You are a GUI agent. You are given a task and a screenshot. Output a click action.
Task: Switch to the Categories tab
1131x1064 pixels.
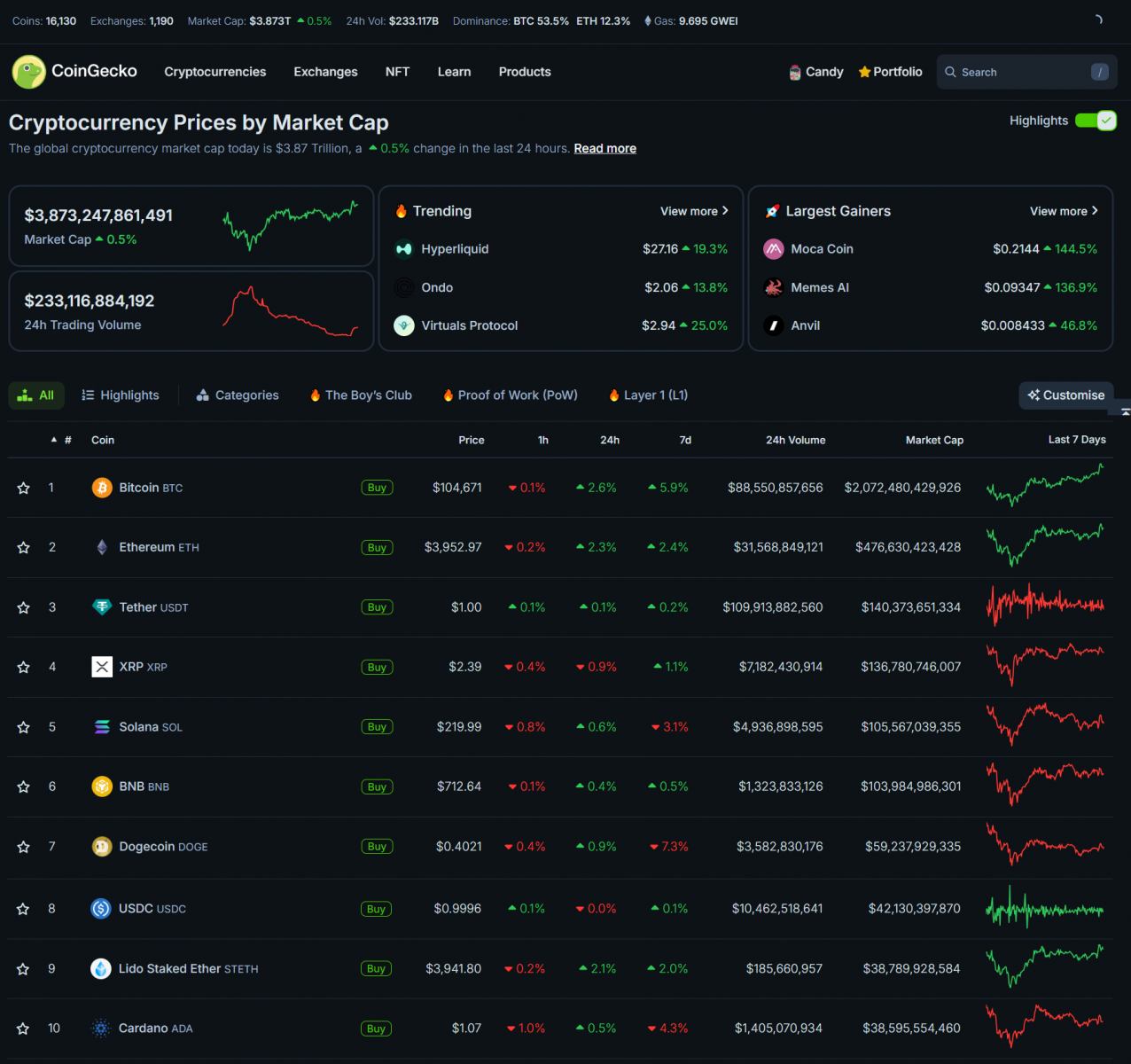[238, 395]
